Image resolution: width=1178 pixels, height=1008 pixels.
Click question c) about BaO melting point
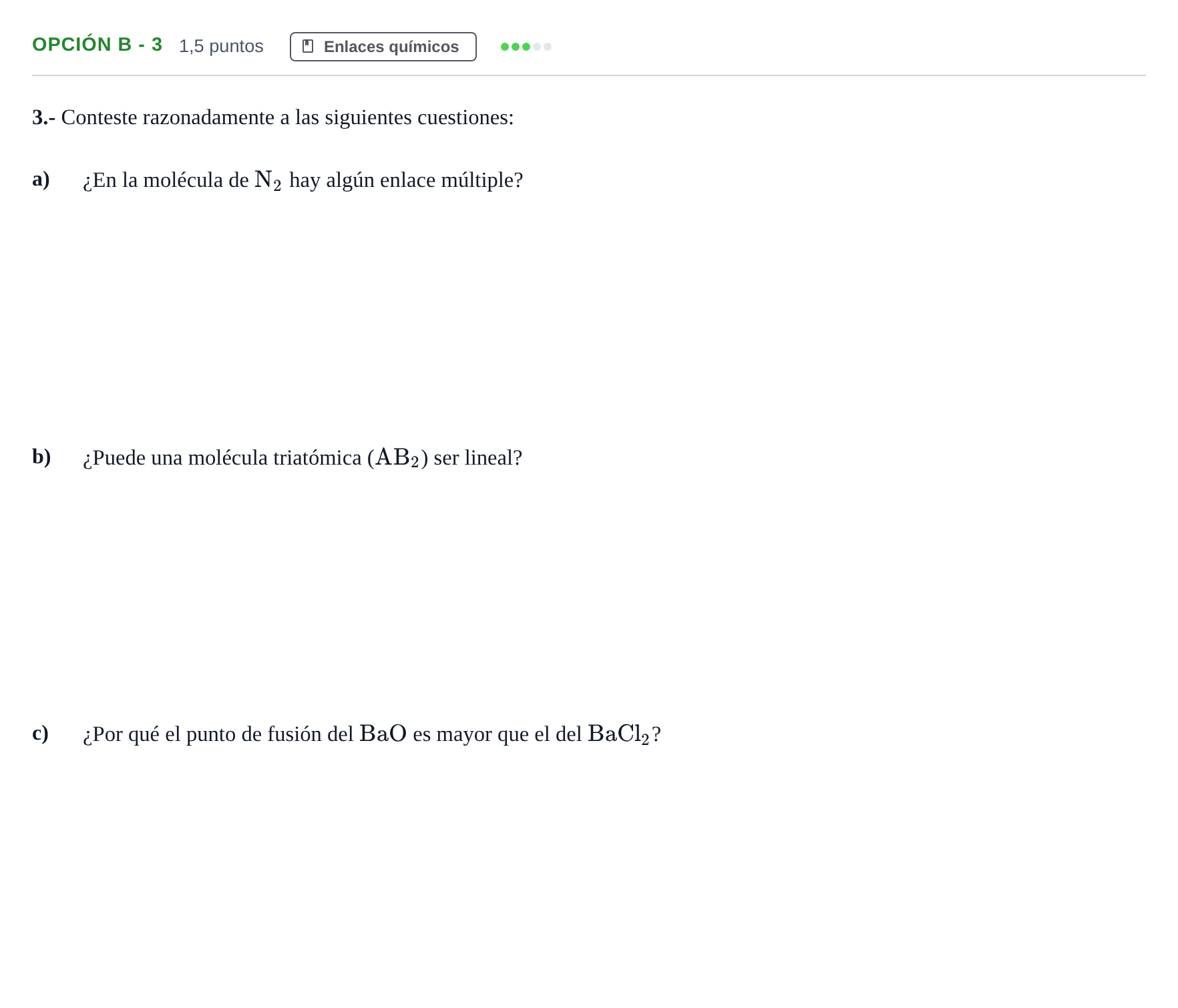pyautogui.click(x=371, y=734)
